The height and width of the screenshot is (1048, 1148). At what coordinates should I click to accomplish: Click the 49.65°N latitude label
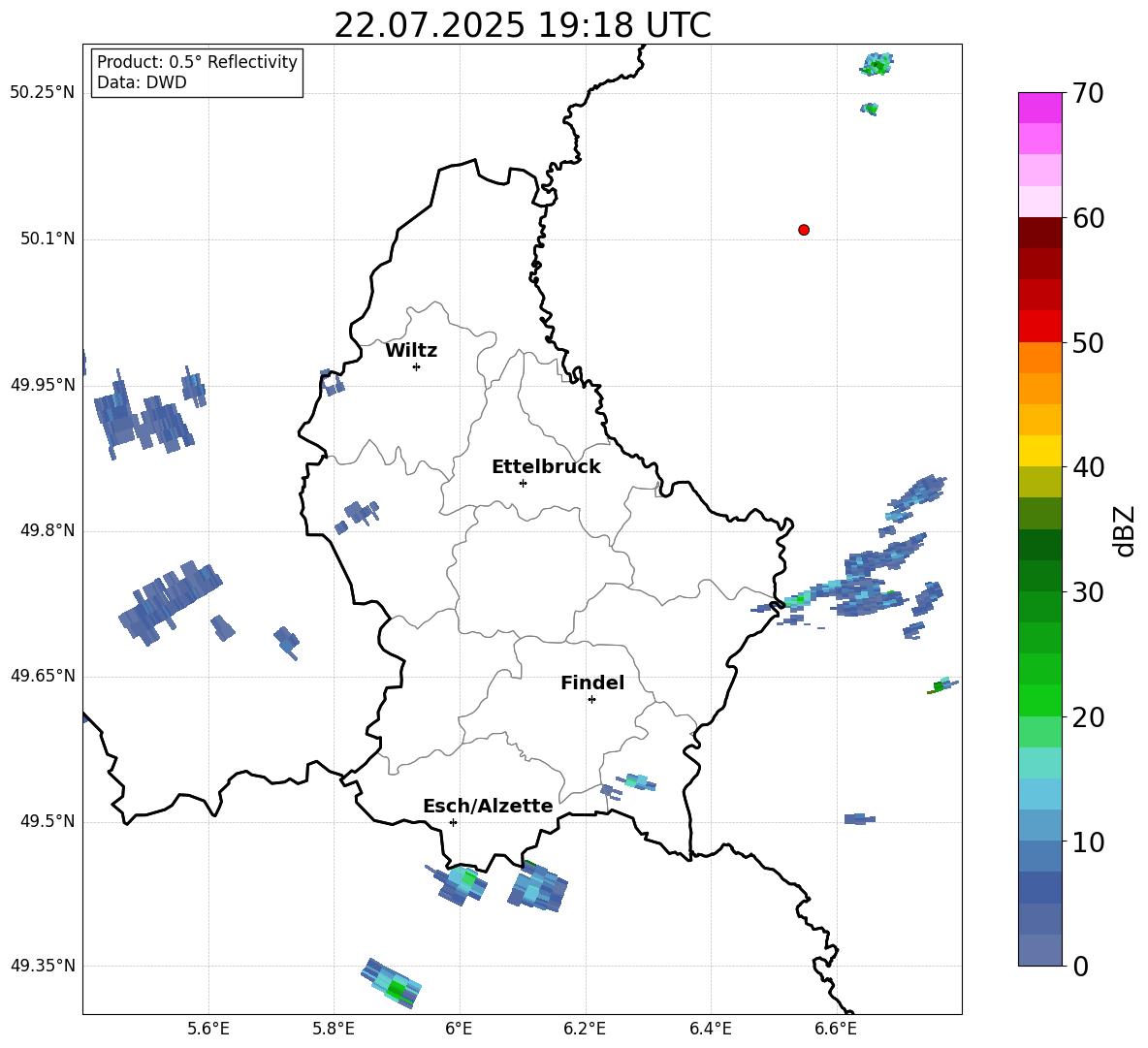pos(42,676)
